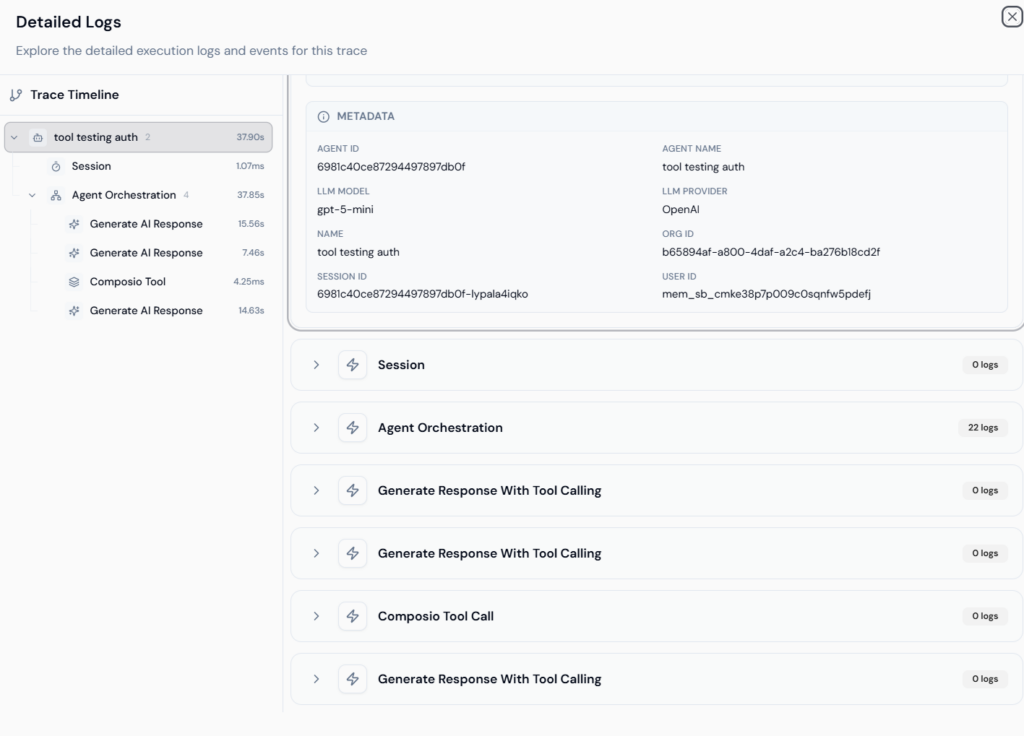This screenshot has height=736, width=1024.
Task: Click the layers icon beside Composio Tool
Action: pyautogui.click(x=74, y=282)
